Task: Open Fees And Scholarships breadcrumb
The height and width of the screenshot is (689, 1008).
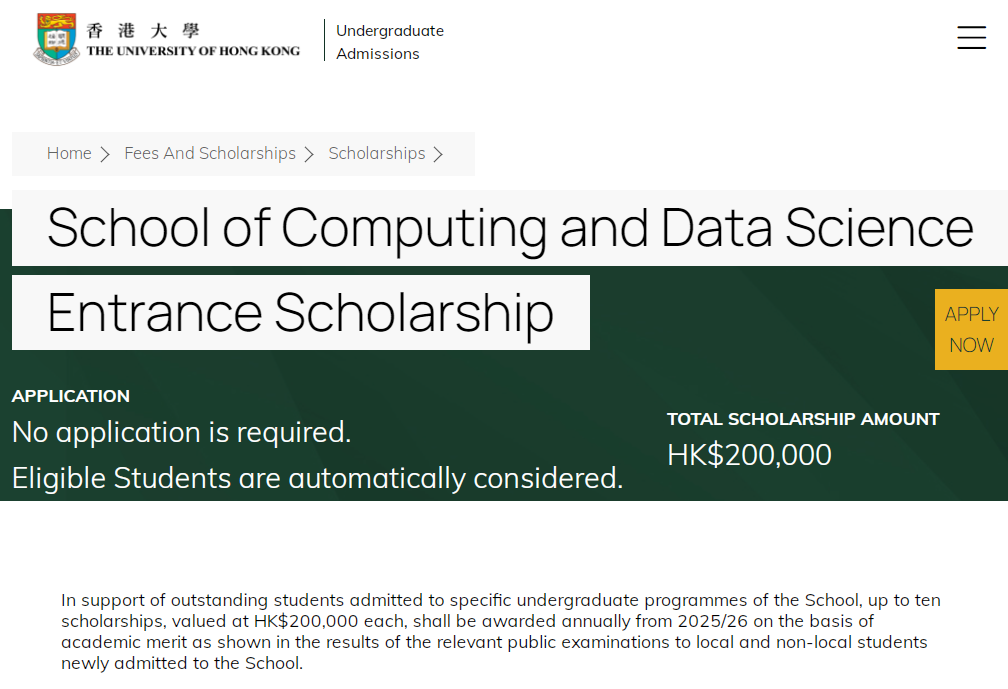Action: pyautogui.click(x=210, y=154)
